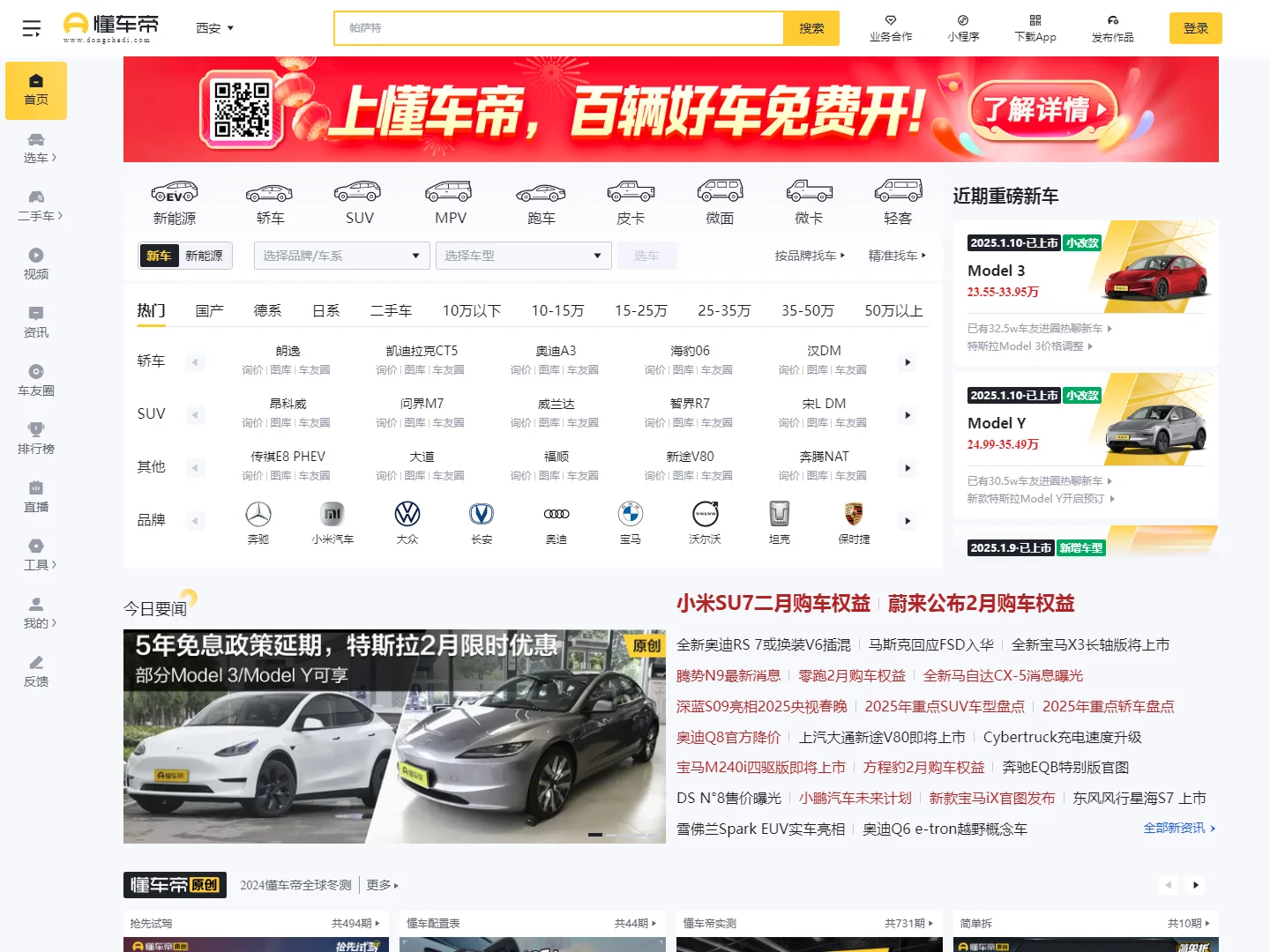Switch to 50万以上 price tab
The width and height of the screenshot is (1270, 952).
click(893, 310)
